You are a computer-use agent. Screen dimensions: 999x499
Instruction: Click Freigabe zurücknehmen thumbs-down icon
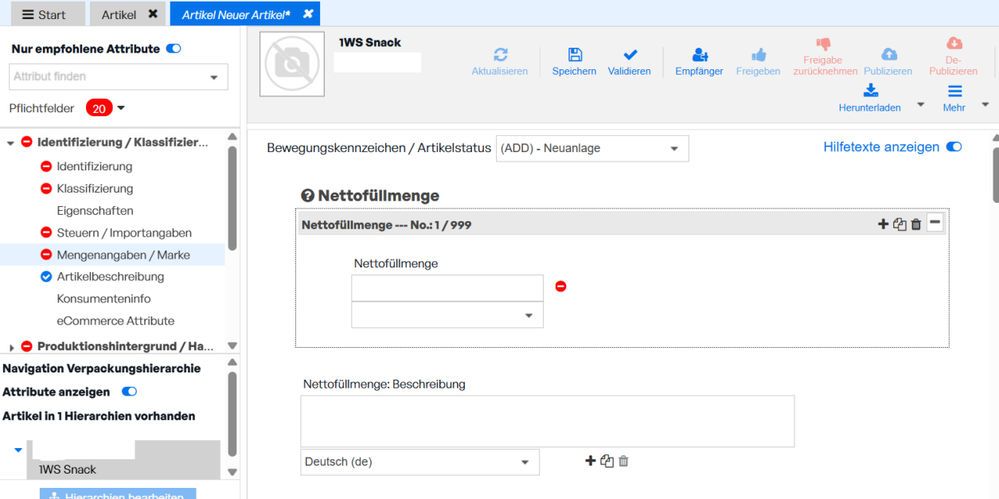pos(824,44)
